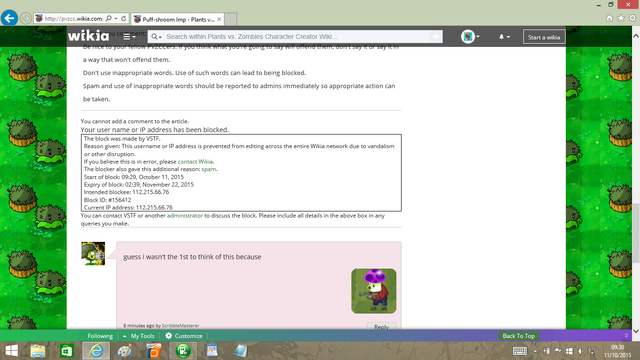Focus the wiki search input field

point(296,36)
